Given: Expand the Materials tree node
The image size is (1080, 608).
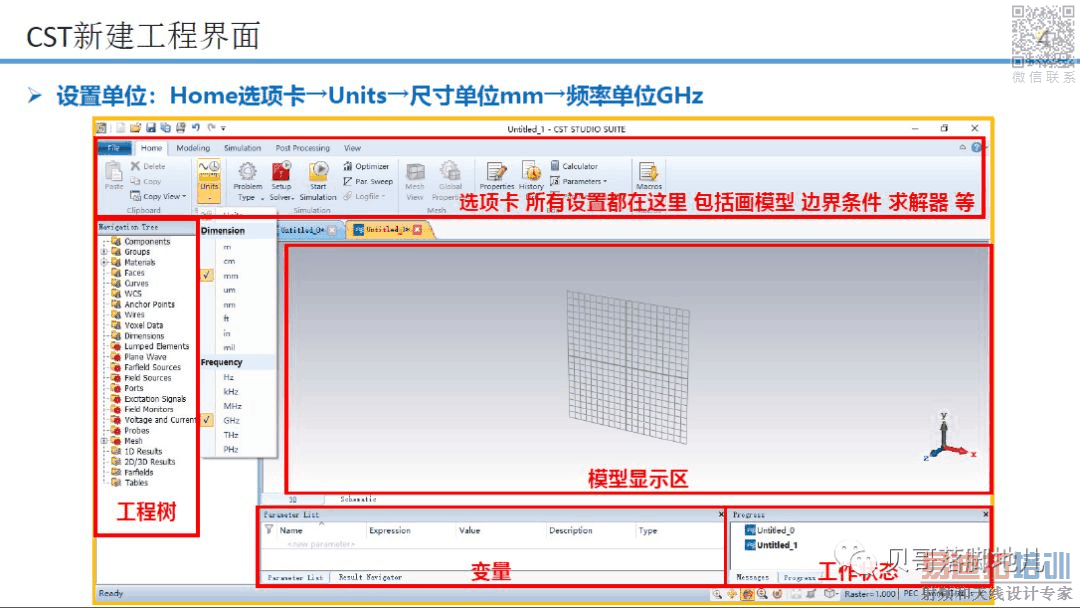Looking at the screenshot, I should coord(104,262).
